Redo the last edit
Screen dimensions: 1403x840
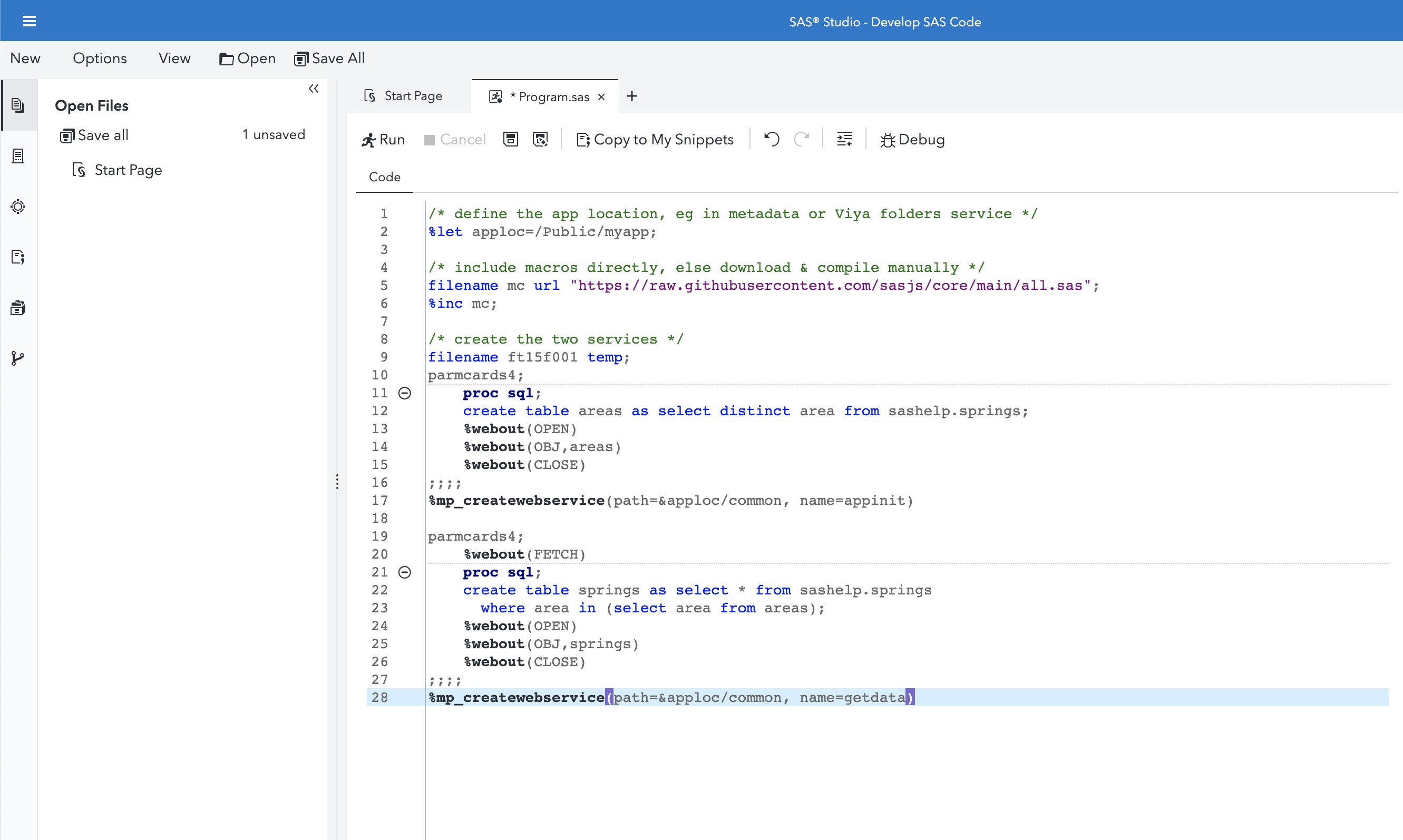point(802,139)
